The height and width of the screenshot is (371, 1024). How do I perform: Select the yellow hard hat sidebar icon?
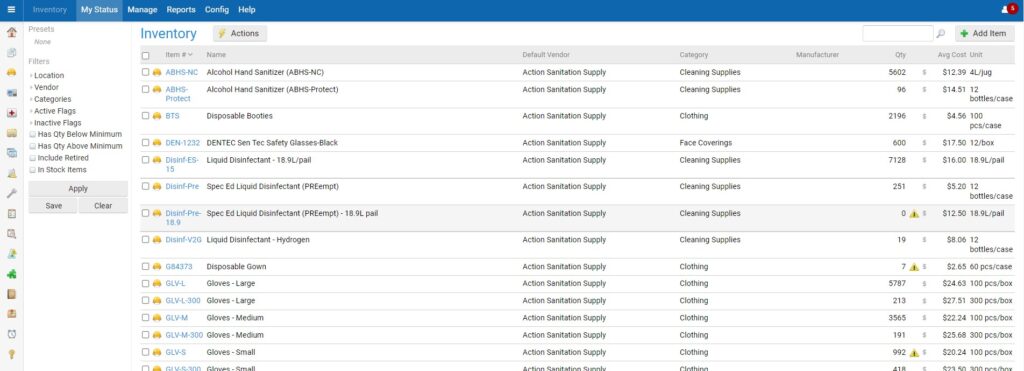(x=11, y=73)
